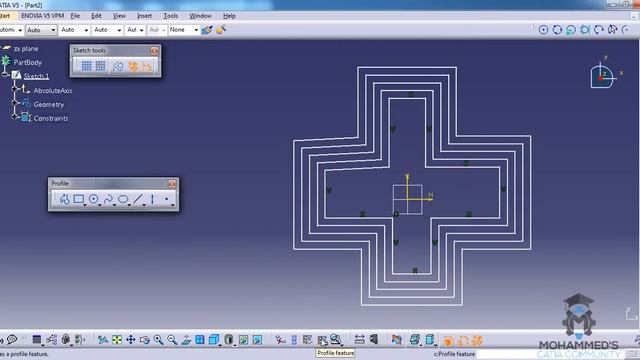Click the Painter icon beside None dropdown
Screen dimensions: 640x360
207,30
